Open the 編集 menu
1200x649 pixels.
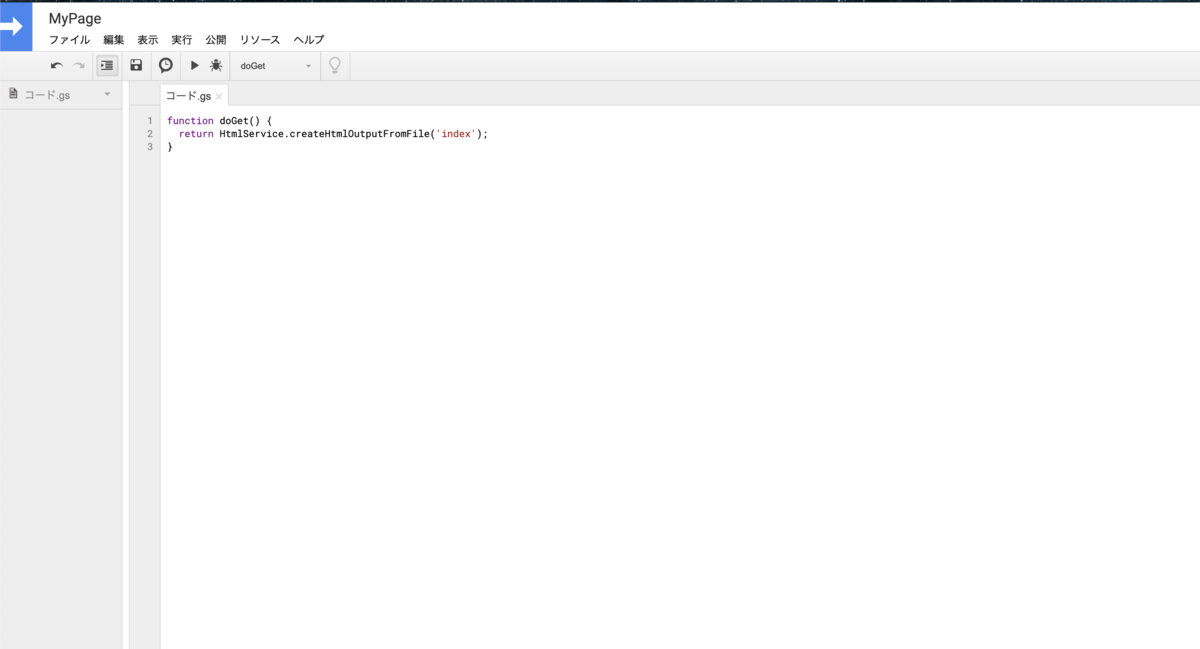click(114, 40)
